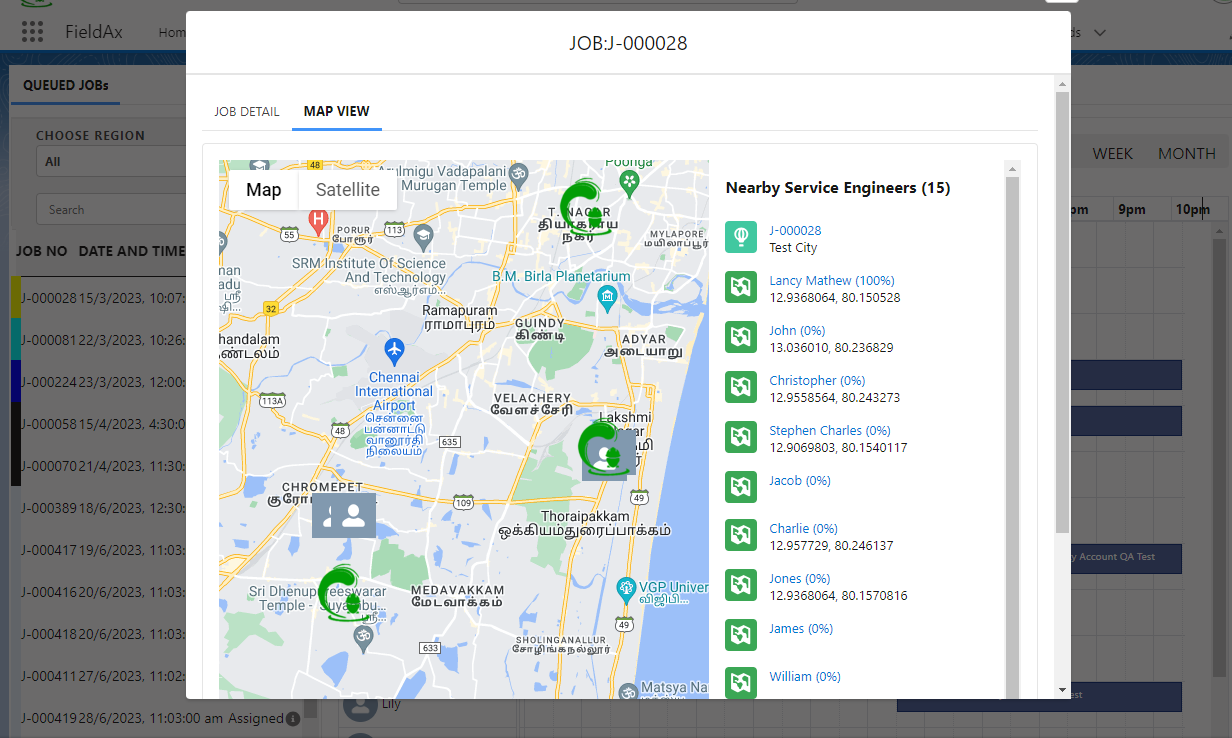Click the app launcher waffle icon
Image resolution: width=1232 pixels, height=738 pixels.
[x=33, y=31]
